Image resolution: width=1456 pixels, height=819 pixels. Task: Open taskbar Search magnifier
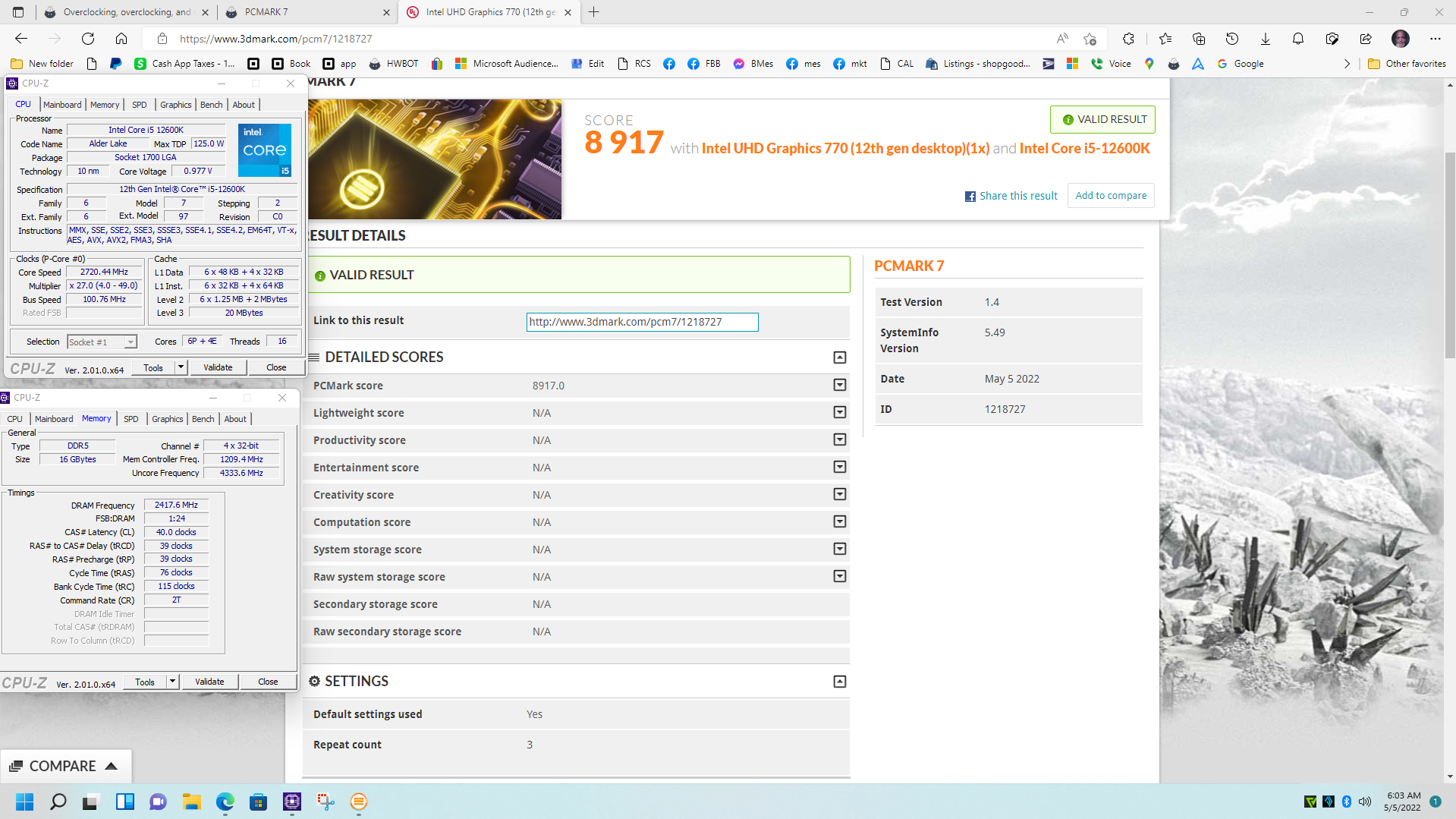(x=58, y=802)
